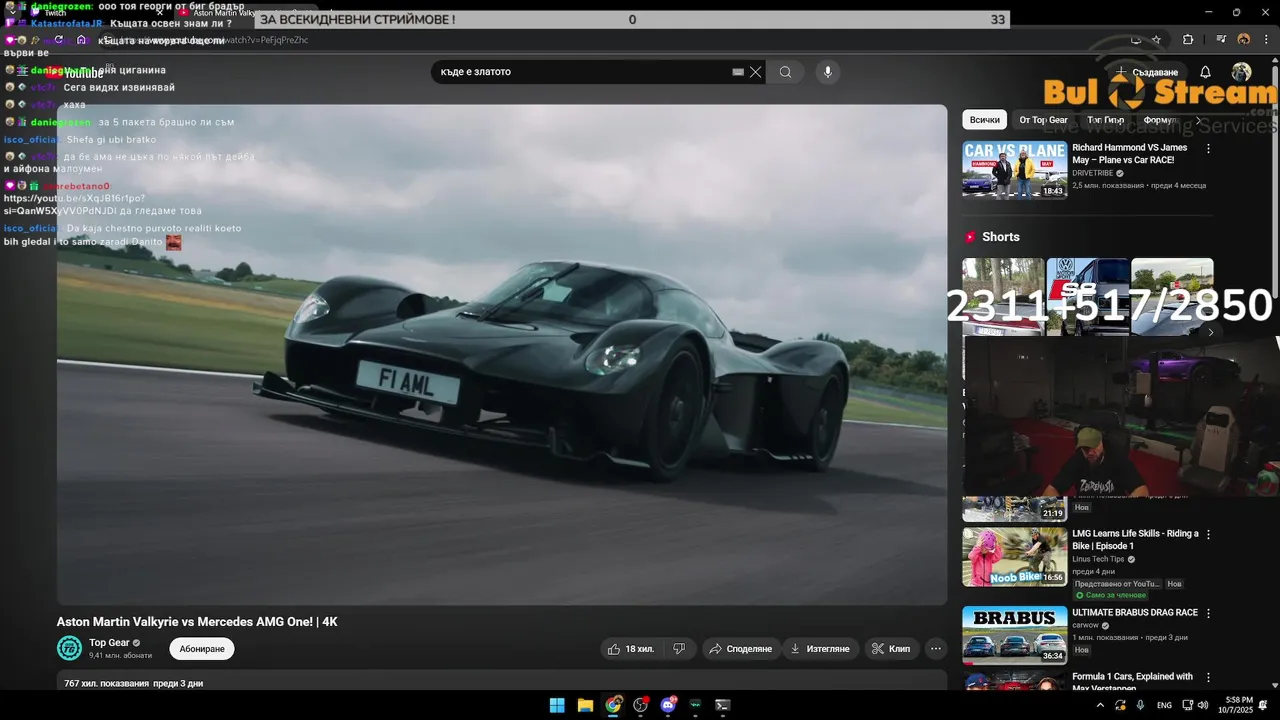This screenshot has width=1280, height=720.
Task: Click the YouTube logo home link
Action: coord(75,73)
